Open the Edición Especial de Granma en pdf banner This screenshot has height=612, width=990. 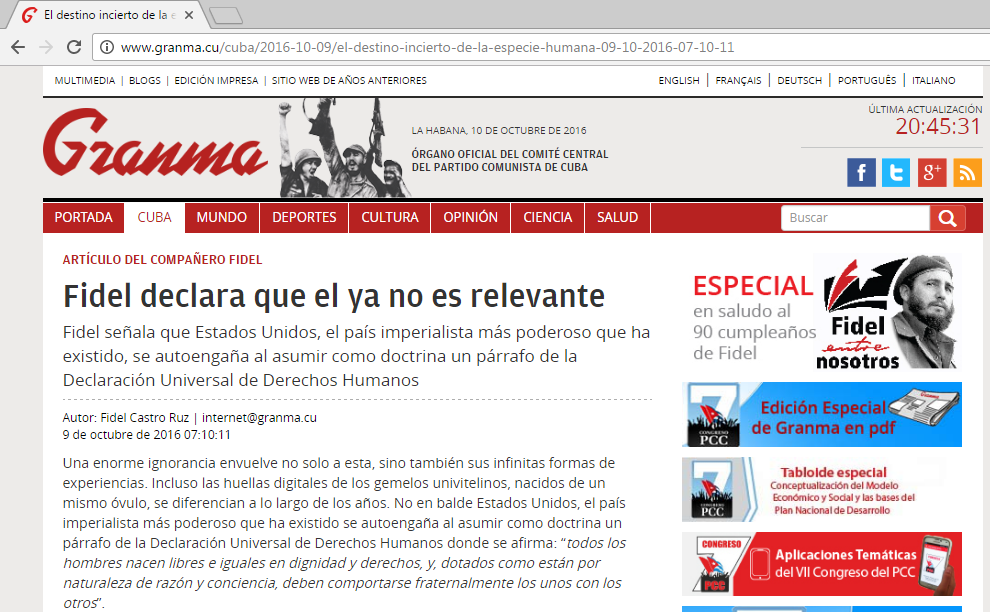(x=822, y=414)
